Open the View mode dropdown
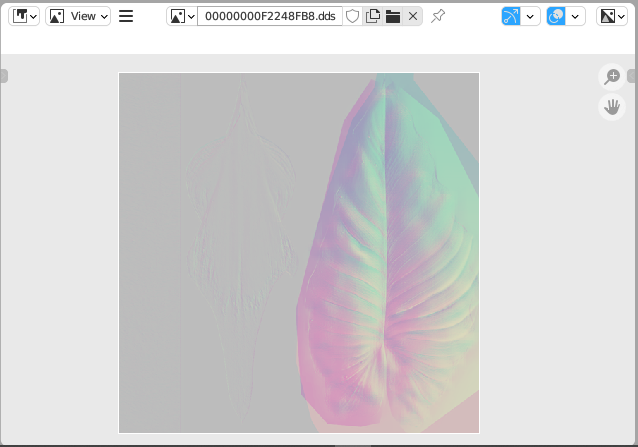Viewport: 638px width, 447px height. click(x=78, y=16)
